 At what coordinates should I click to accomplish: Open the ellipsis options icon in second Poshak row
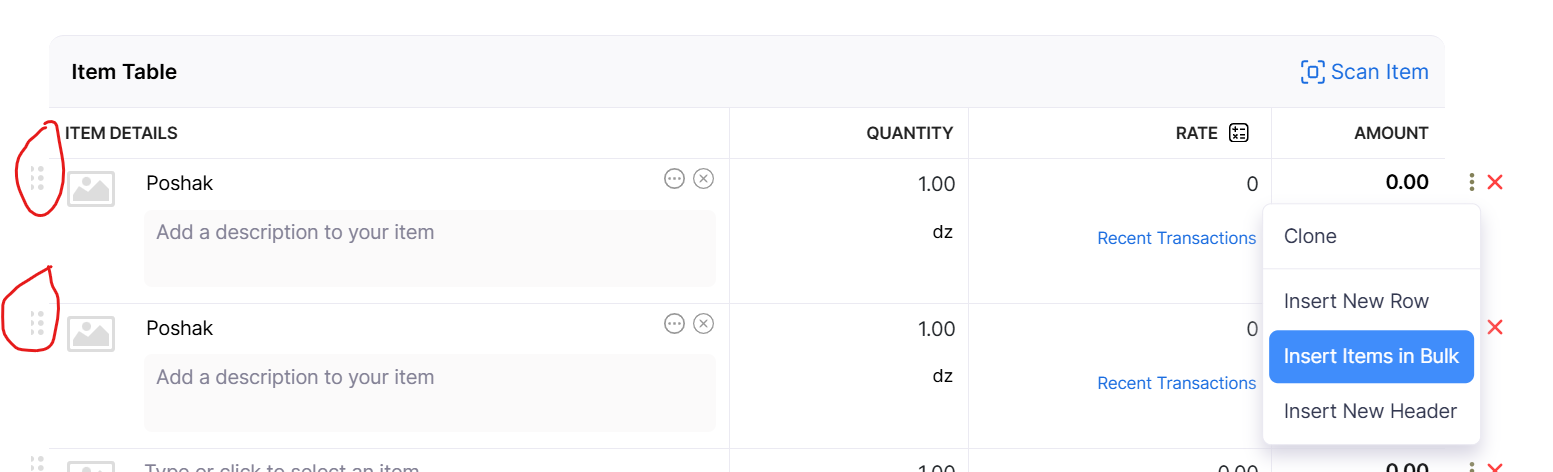click(x=674, y=323)
